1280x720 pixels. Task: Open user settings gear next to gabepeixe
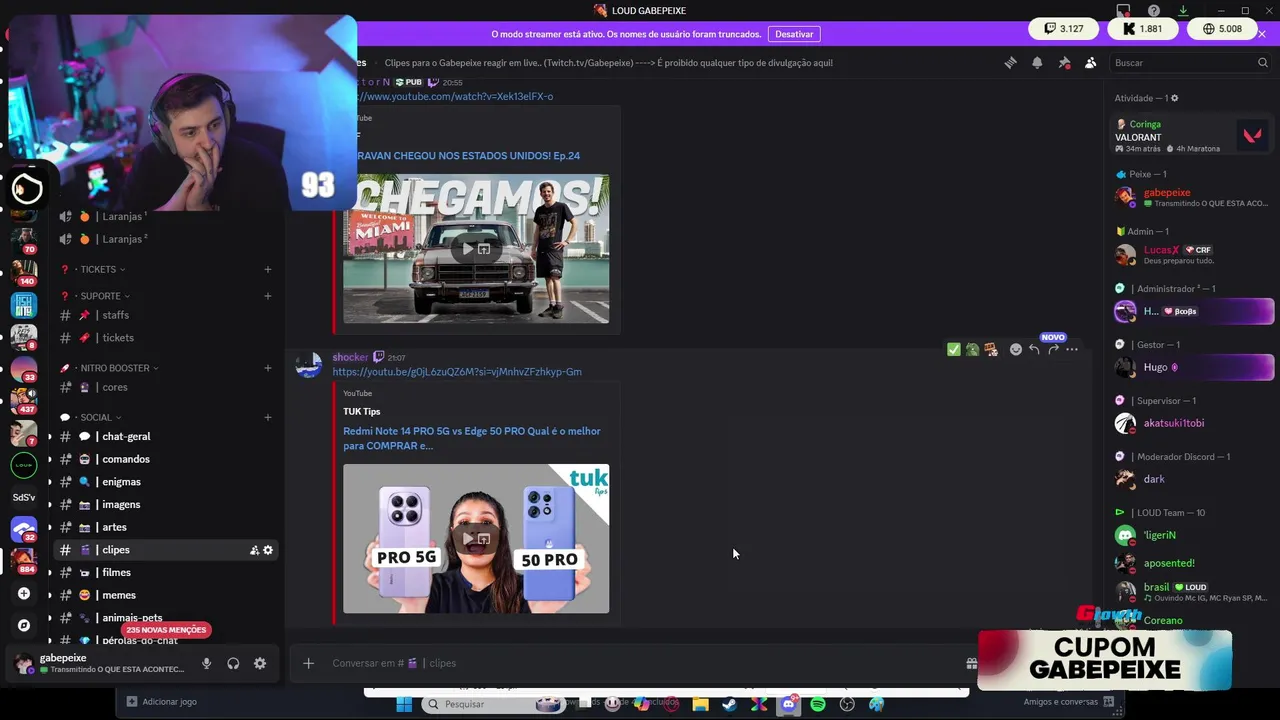[x=260, y=663]
